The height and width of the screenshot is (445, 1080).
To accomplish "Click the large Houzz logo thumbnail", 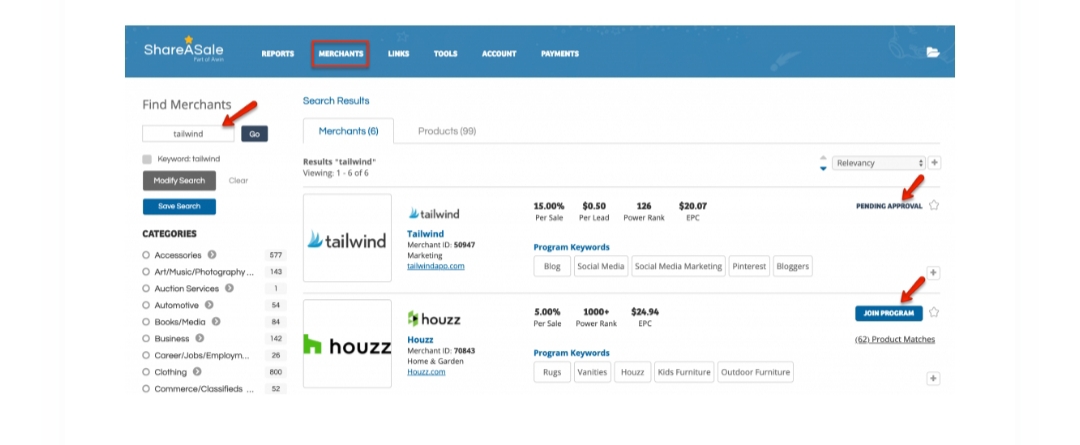I will [x=347, y=344].
